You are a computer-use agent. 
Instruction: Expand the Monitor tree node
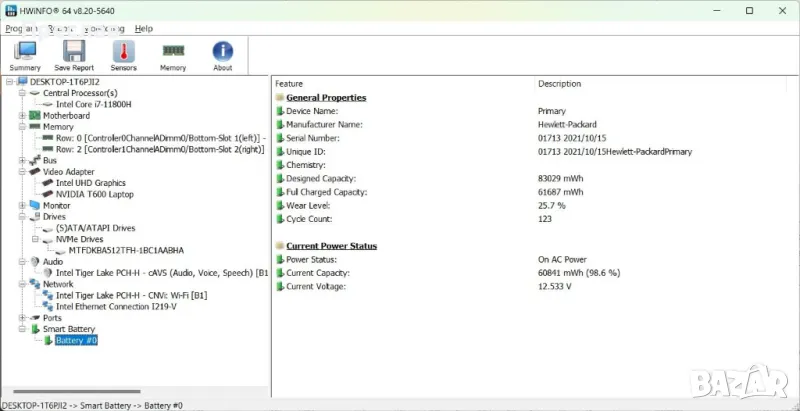(x=22, y=206)
